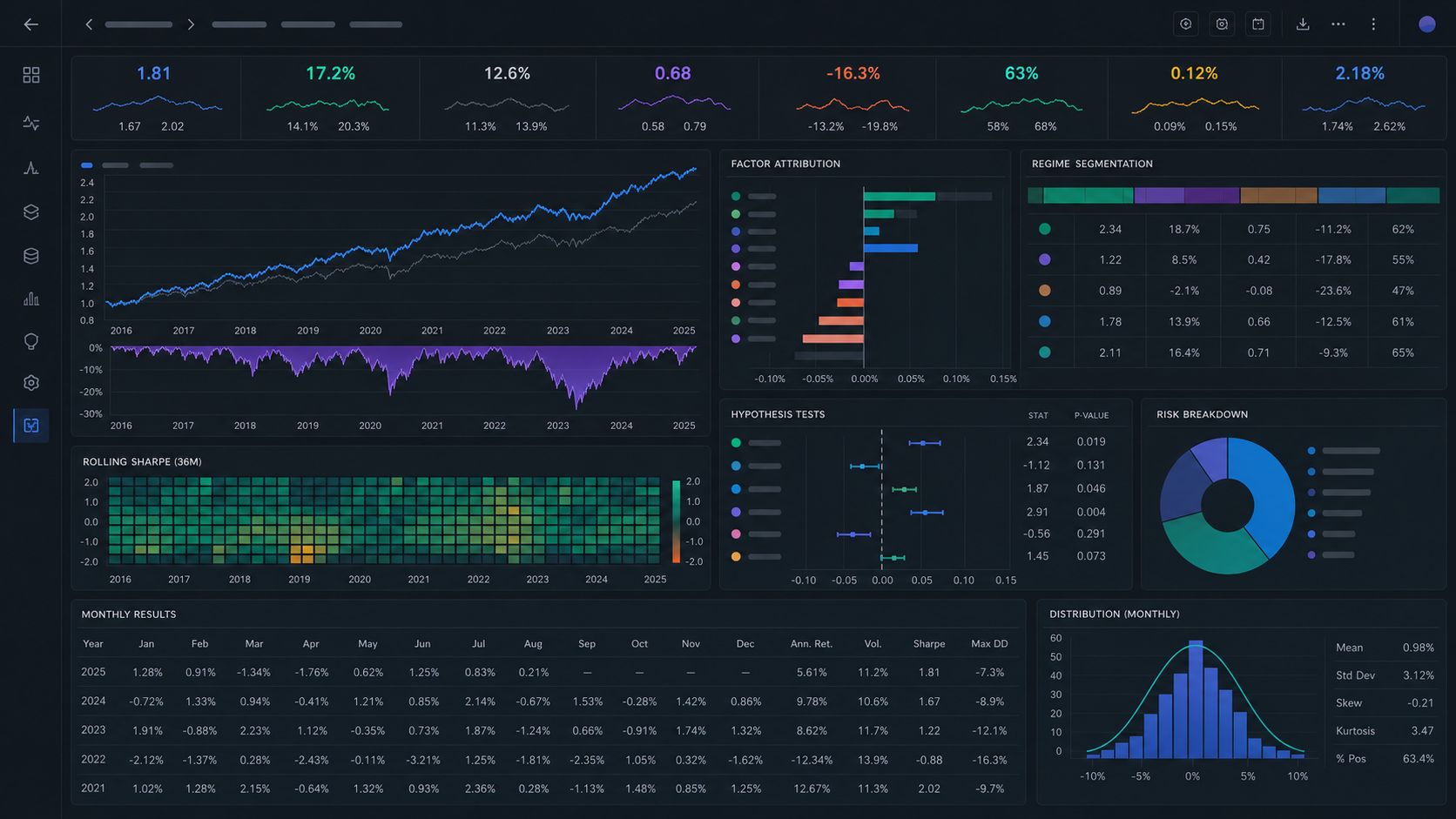1456x819 pixels.
Task: Sort monthly results by Ann. Ret. column
Action: click(811, 644)
